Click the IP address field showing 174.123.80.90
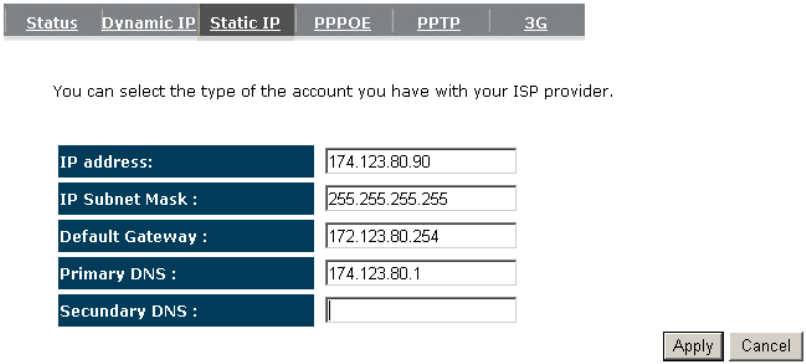Screen dimensions: 806x364 click(420, 161)
